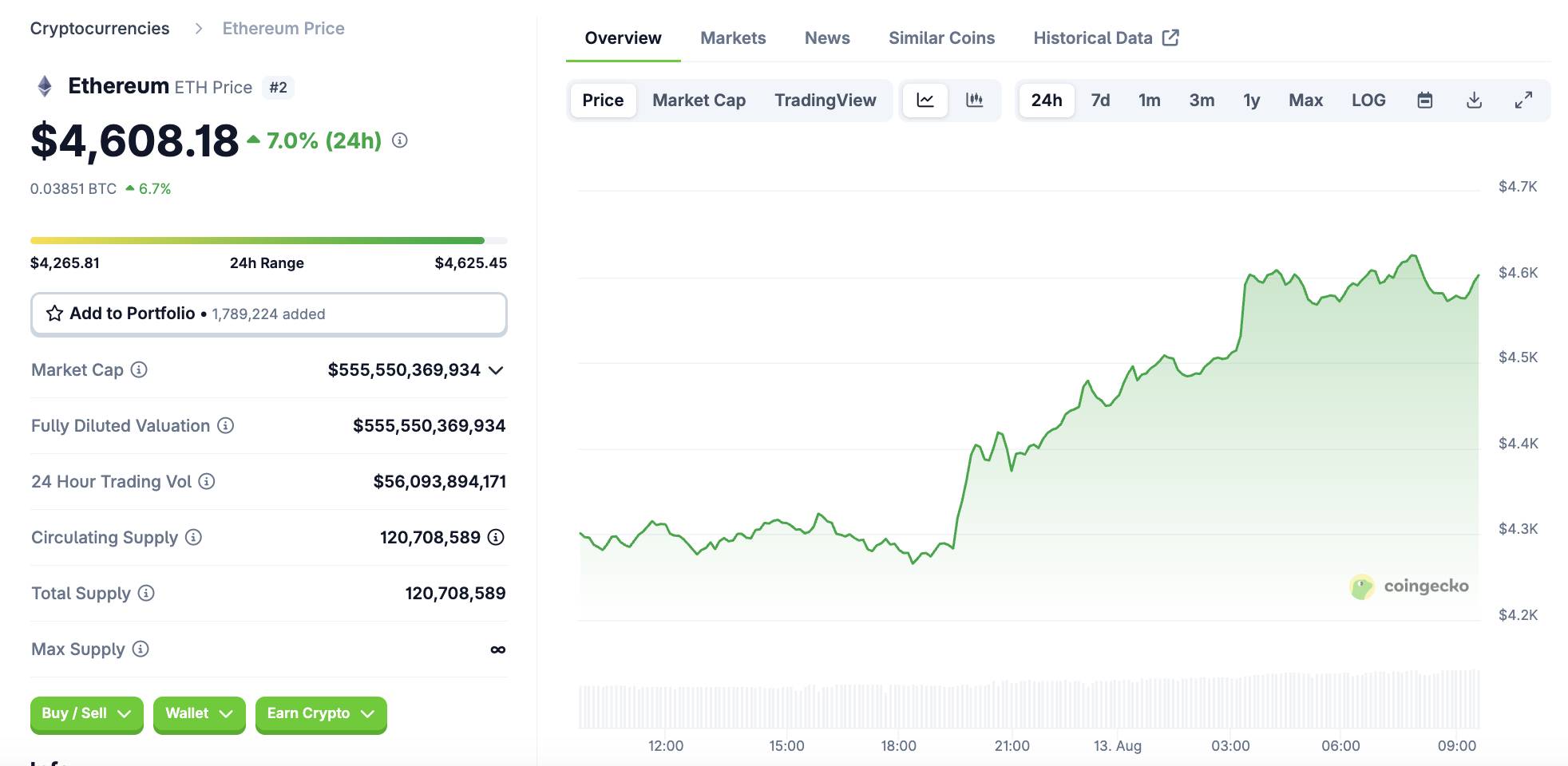
Task: Switch to the Similar Coins tab
Action: click(x=941, y=38)
